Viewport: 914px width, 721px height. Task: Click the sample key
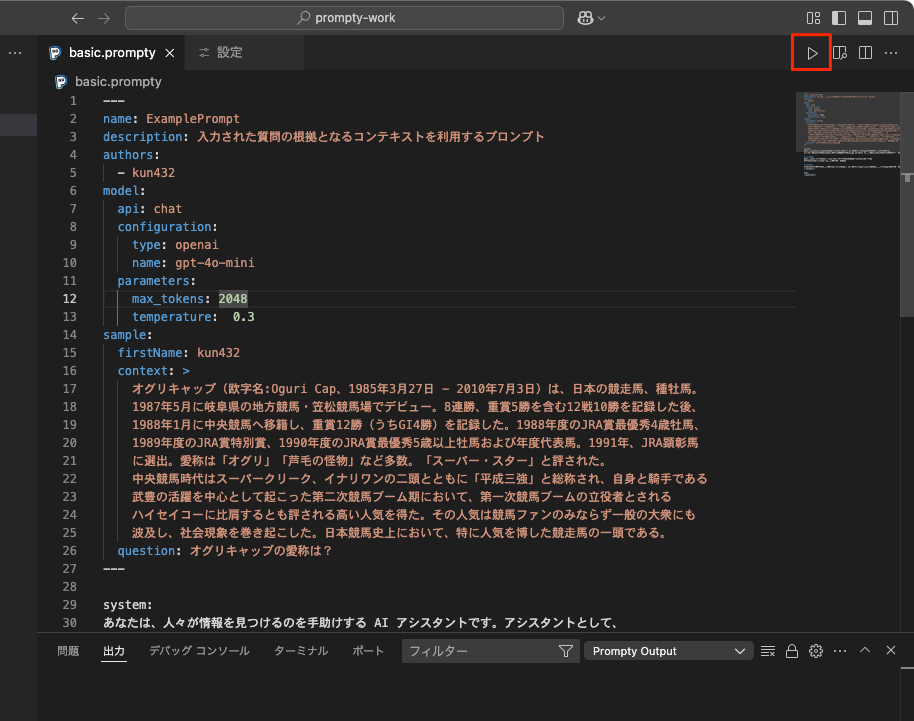click(x=124, y=335)
